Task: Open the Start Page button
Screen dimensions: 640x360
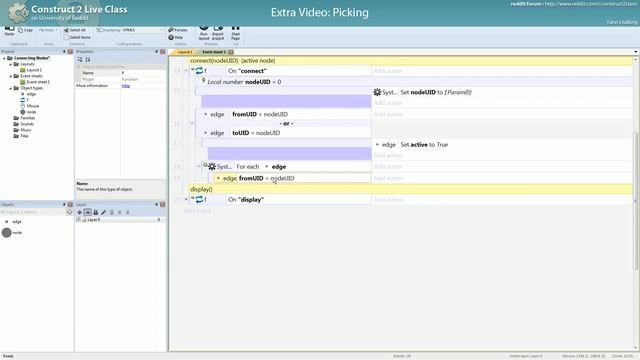Action: pos(236,33)
